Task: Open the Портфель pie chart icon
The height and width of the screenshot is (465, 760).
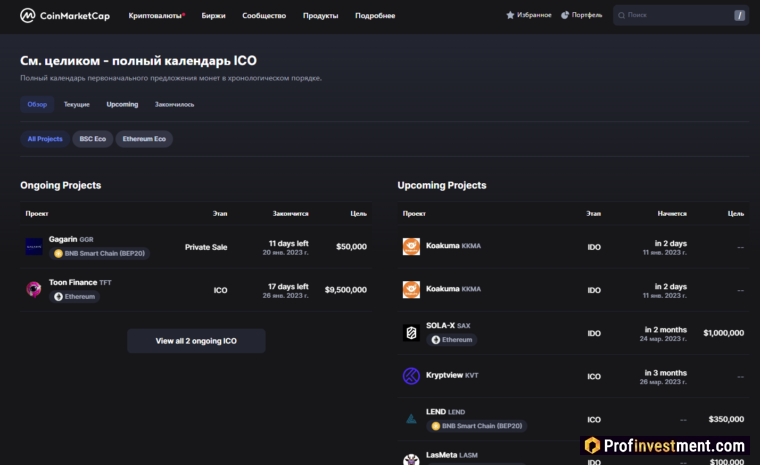Action: (565, 15)
